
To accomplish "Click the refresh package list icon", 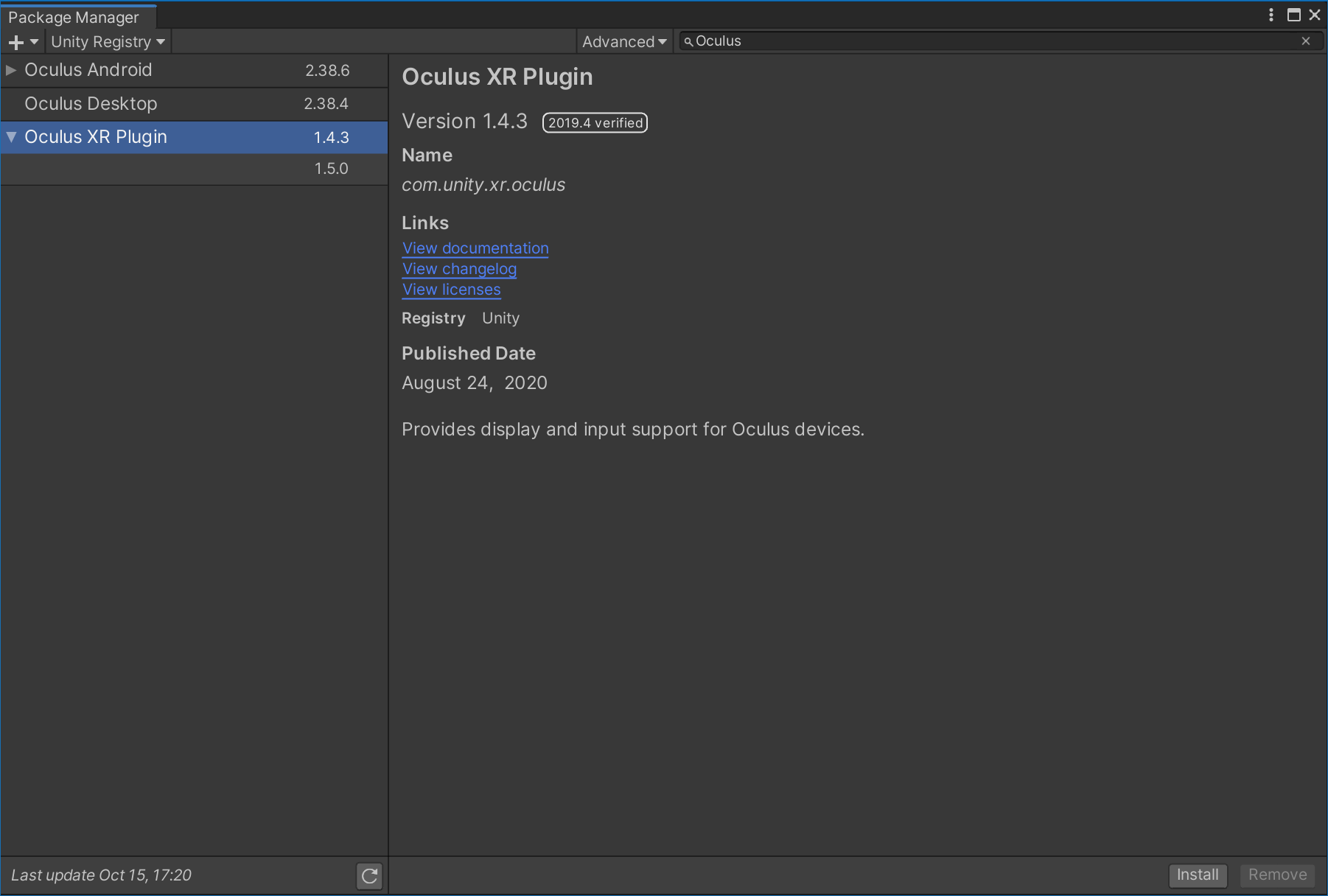I will point(369,875).
